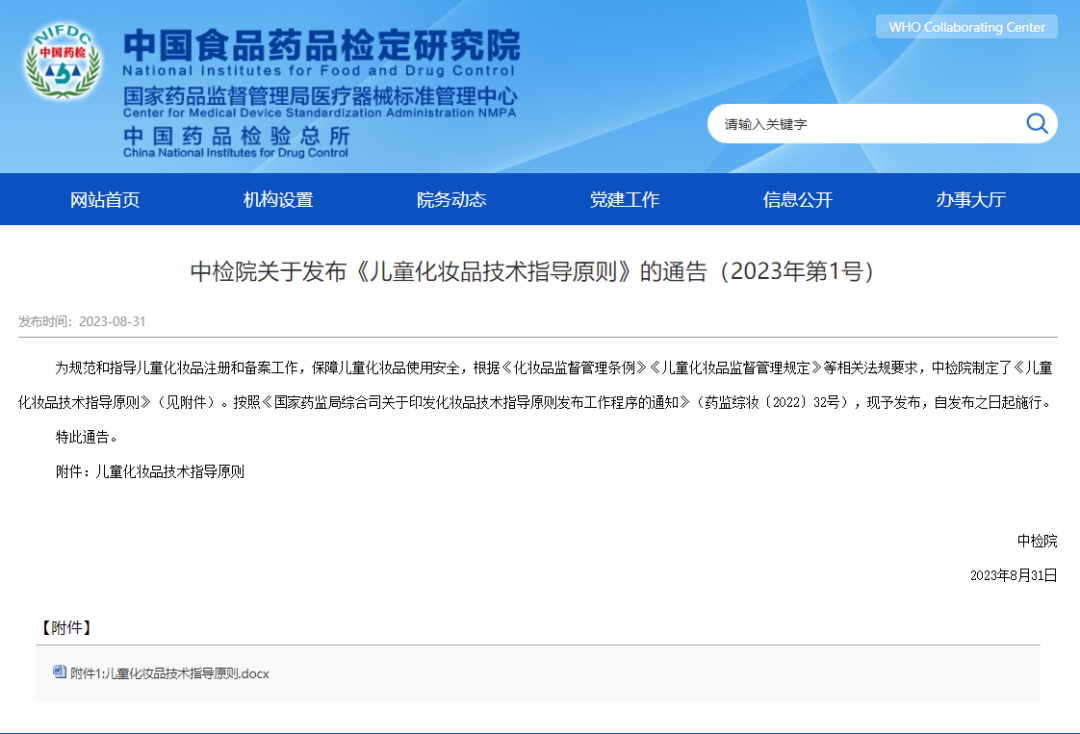Click the Word document icon beside 附件1
Screen dimensions: 1080x734
pyautogui.click(x=60, y=673)
